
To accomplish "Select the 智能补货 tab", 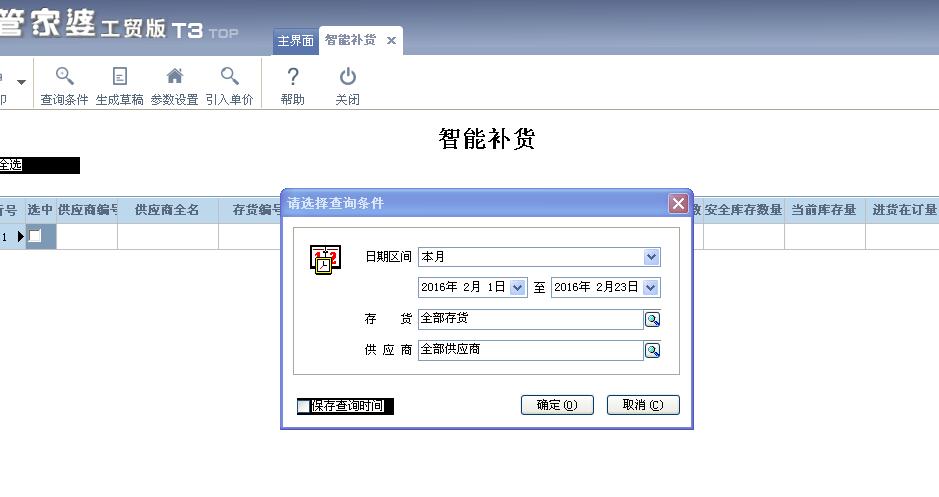I will [x=350, y=41].
